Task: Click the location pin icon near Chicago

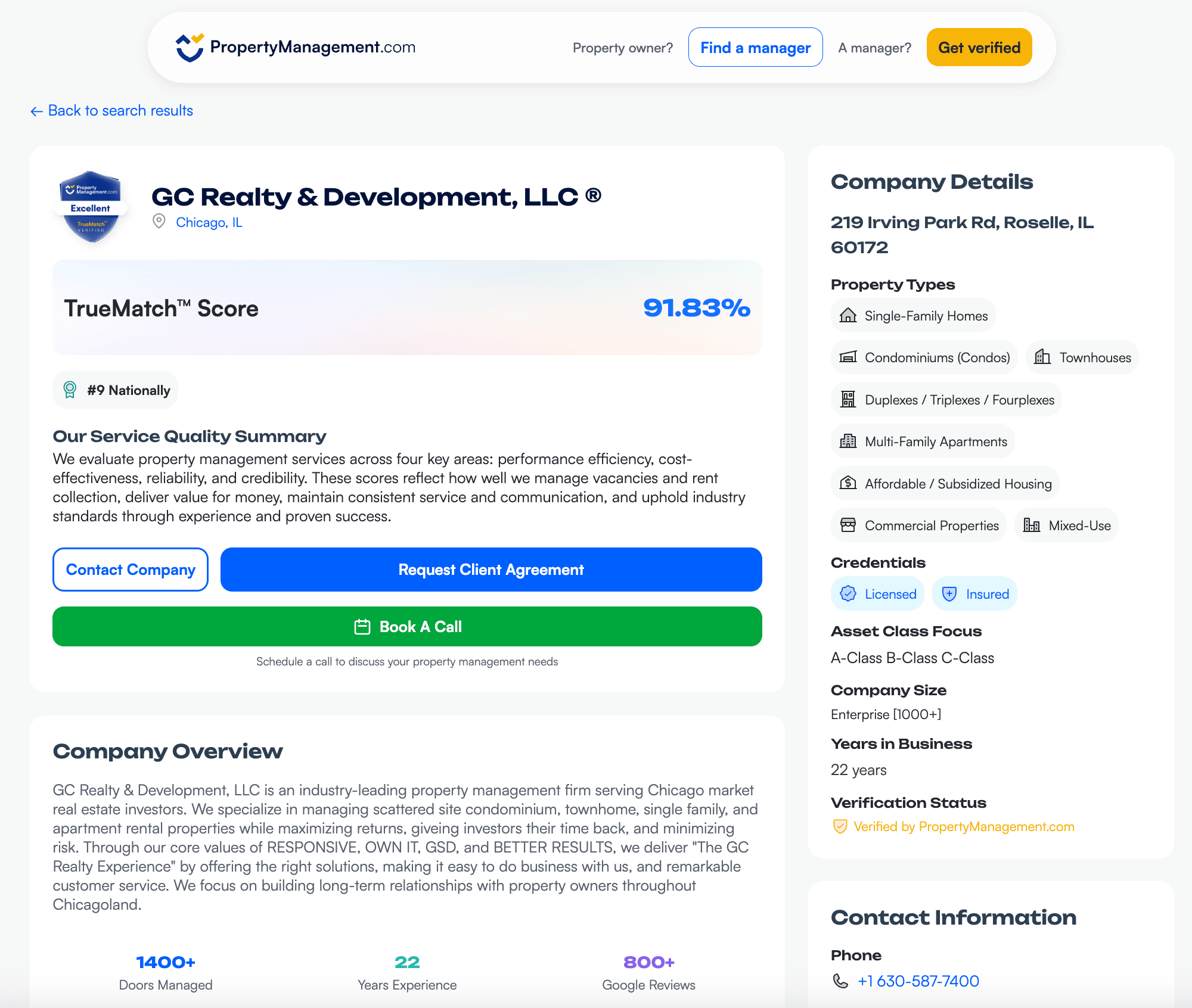Action: 159,221
